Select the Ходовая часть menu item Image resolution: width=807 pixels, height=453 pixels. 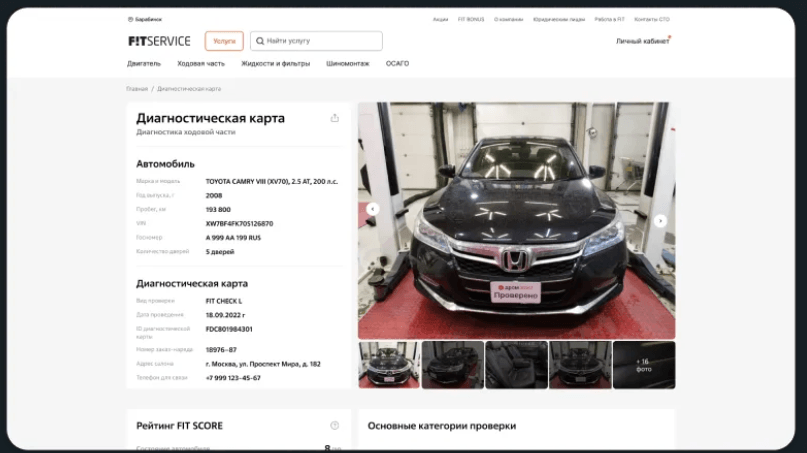tap(201, 64)
